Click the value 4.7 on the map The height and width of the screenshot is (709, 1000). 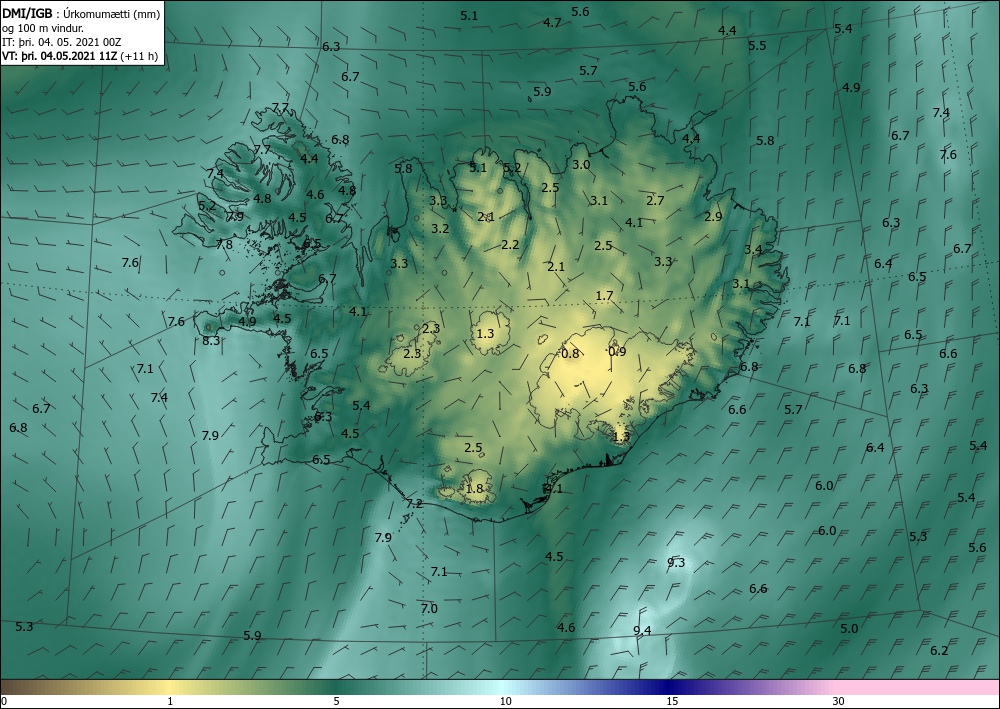coord(552,22)
